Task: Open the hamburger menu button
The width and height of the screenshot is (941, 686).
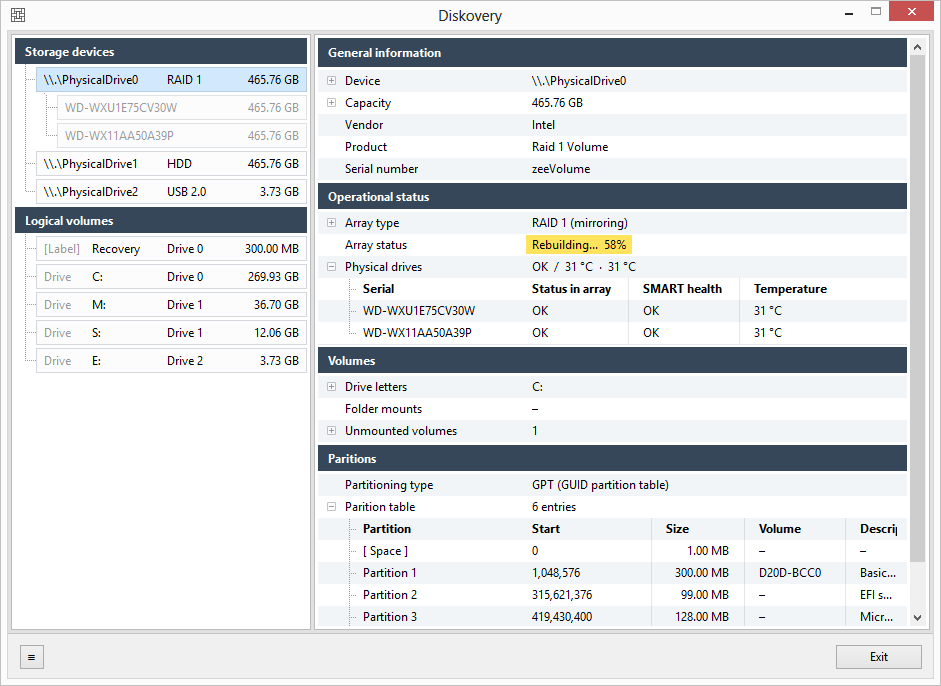Action: click(32, 657)
